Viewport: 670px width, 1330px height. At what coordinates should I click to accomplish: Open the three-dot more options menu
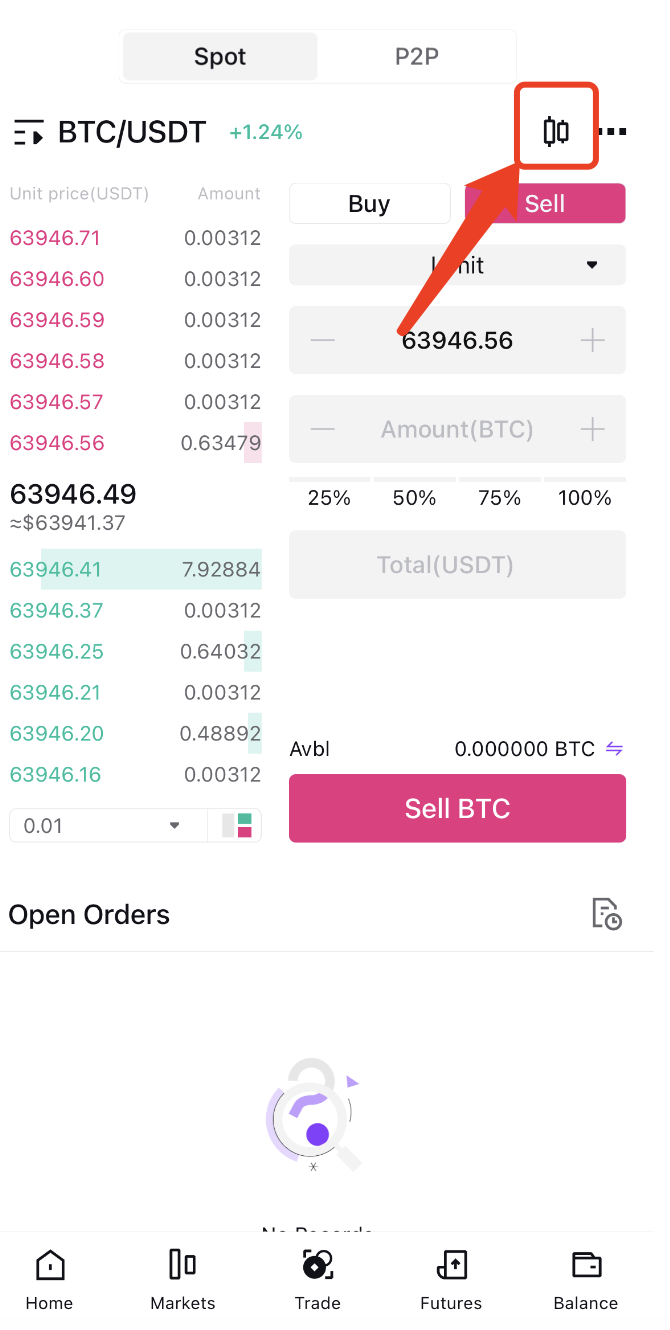613,131
